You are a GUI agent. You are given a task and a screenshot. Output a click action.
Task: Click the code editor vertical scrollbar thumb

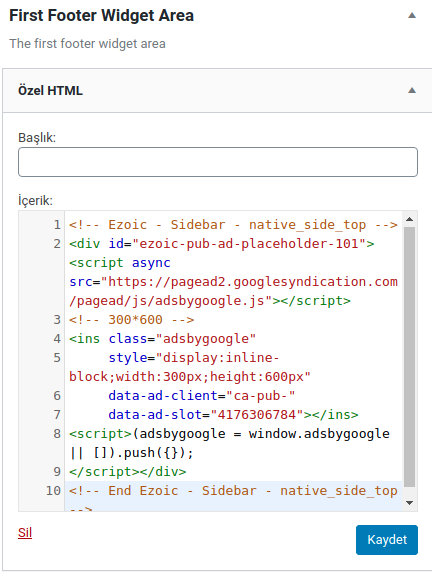pyautogui.click(x=409, y=357)
